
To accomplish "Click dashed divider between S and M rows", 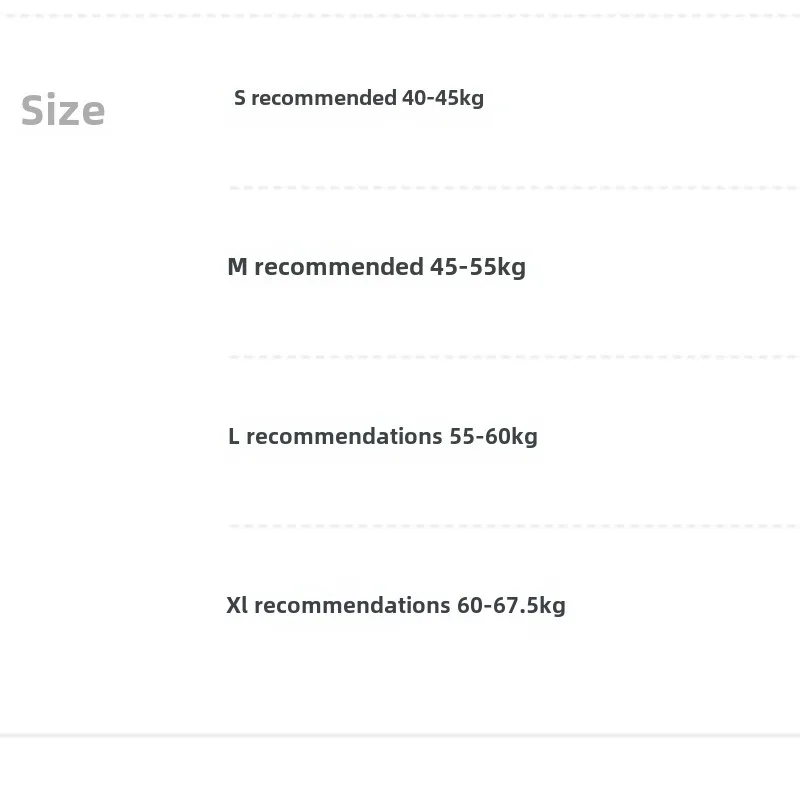I will [513, 187].
